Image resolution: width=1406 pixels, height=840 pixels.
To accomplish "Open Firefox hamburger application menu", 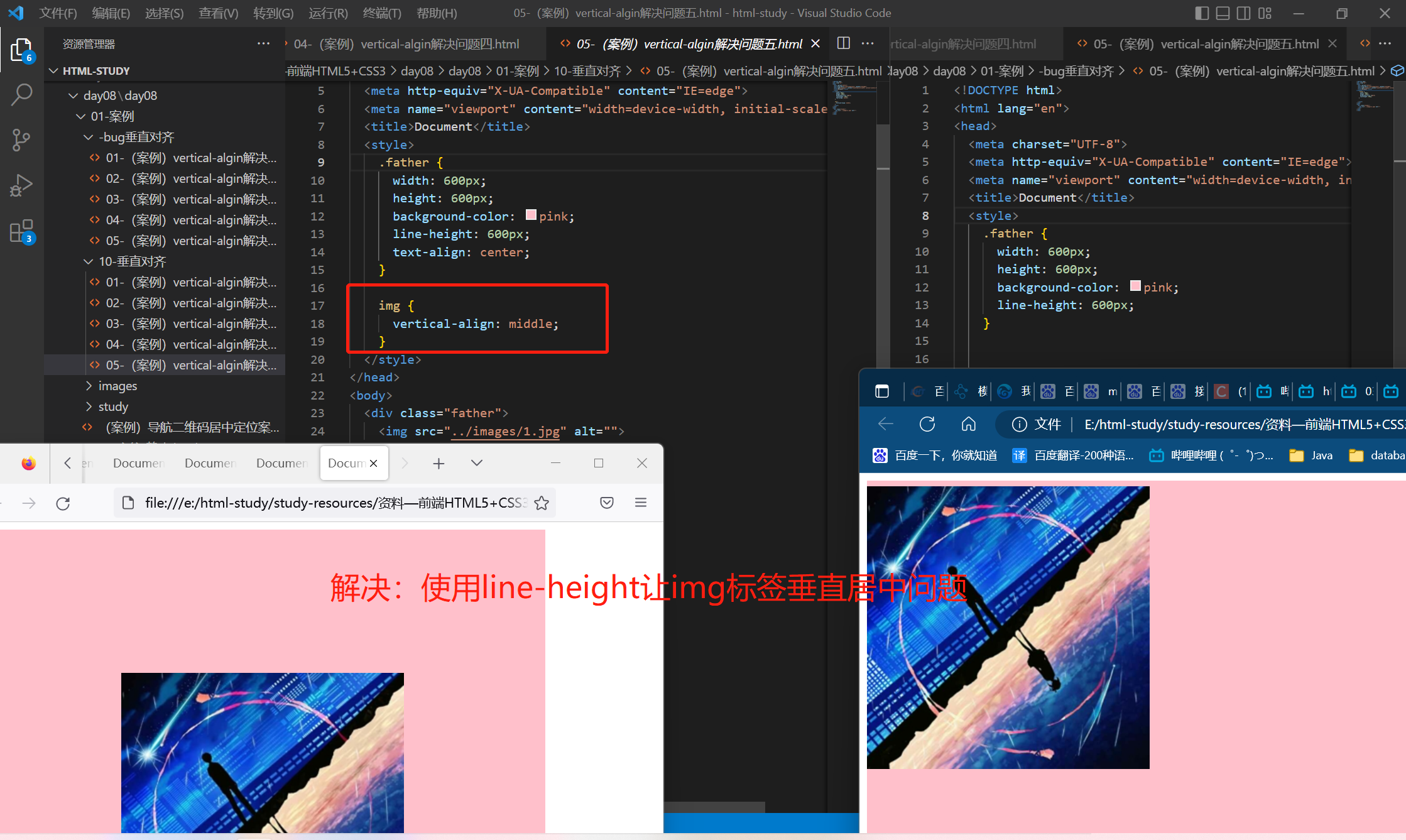I will [x=641, y=503].
